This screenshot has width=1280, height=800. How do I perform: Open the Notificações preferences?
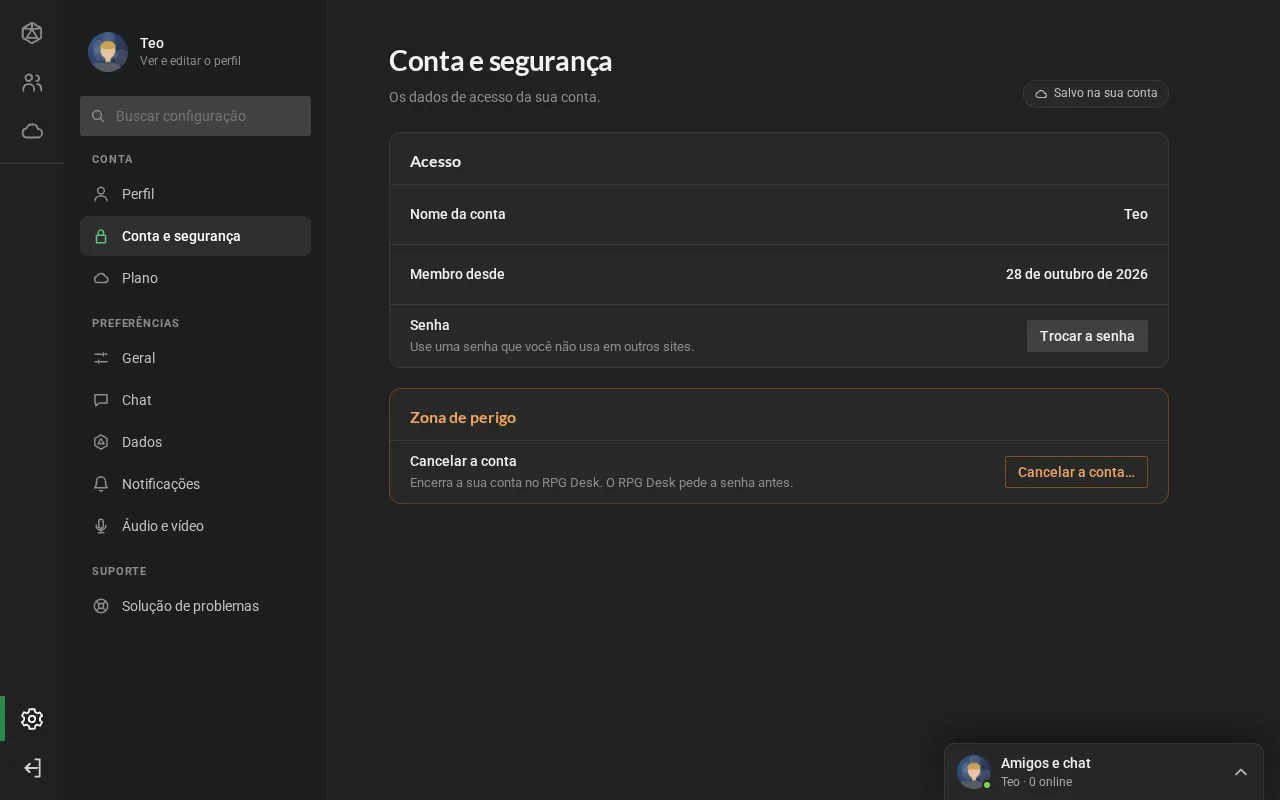click(x=195, y=484)
